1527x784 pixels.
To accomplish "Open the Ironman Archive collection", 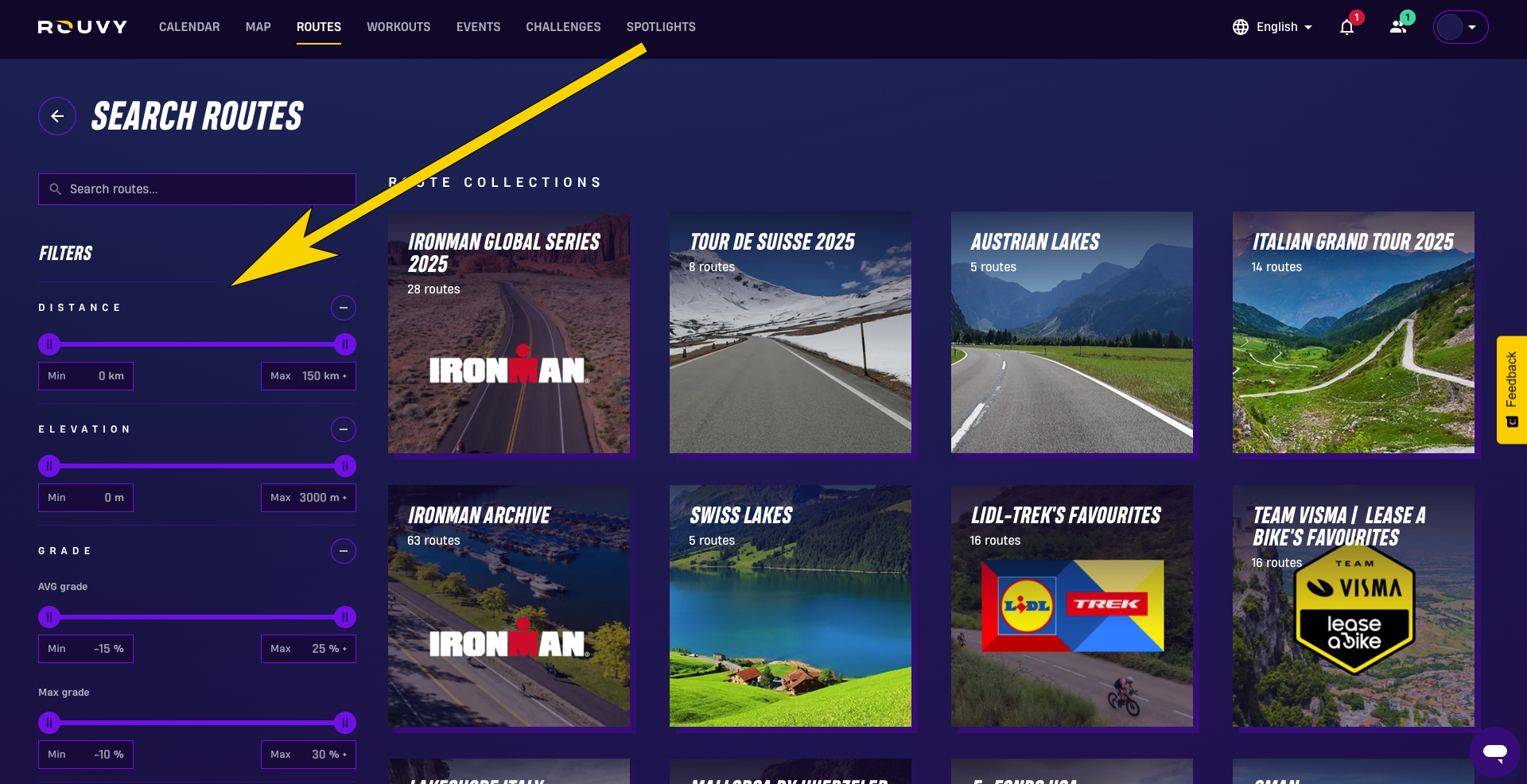I will click(x=508, y=607).
